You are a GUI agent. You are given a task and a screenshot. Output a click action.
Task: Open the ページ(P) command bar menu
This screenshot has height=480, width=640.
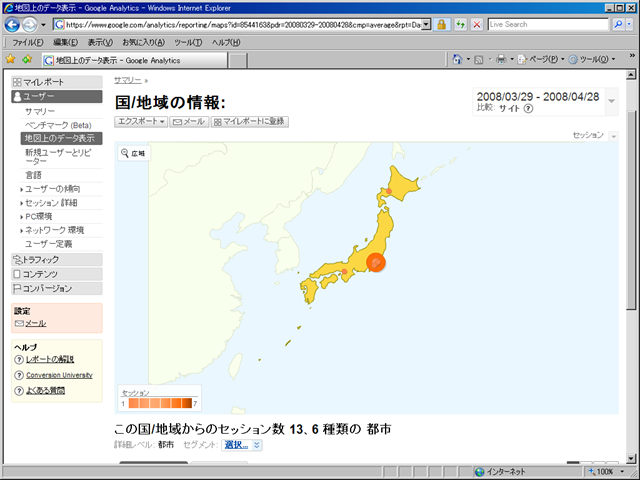click(540, 60)
